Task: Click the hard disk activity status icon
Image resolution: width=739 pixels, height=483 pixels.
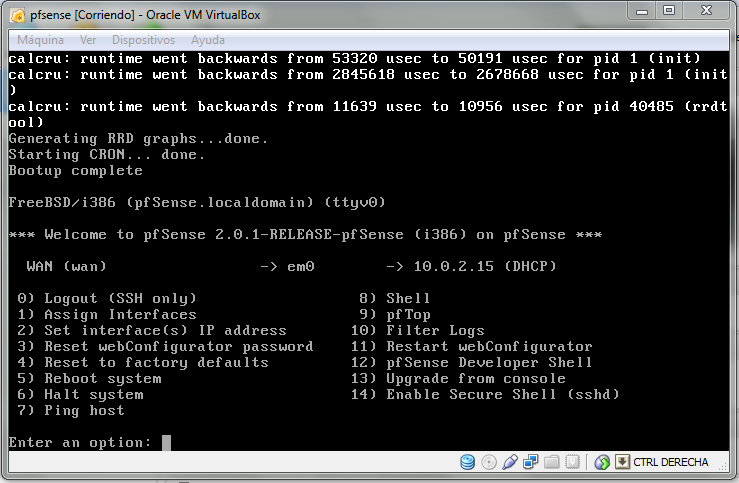Action: pos(467,462)
